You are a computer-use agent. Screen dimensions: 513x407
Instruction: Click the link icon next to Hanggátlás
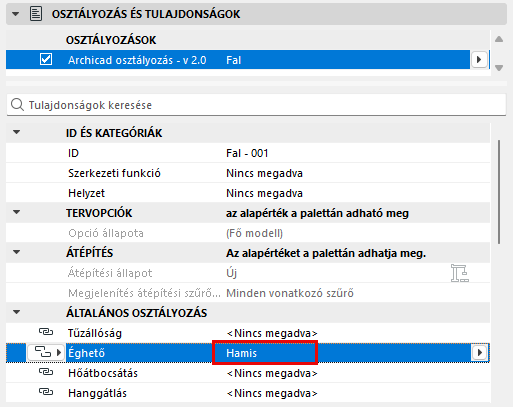pyautogui.click(x=46, y=392)
